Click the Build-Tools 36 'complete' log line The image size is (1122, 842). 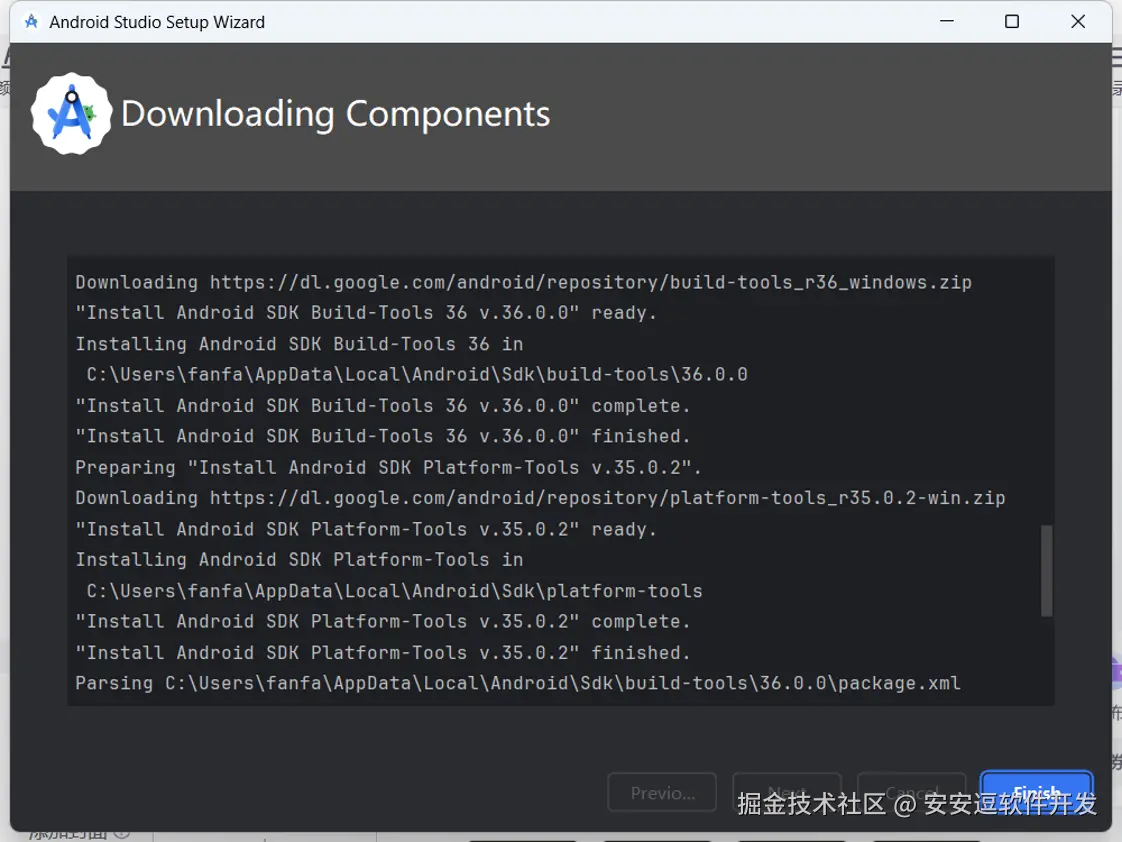click(x=383, y=406)
